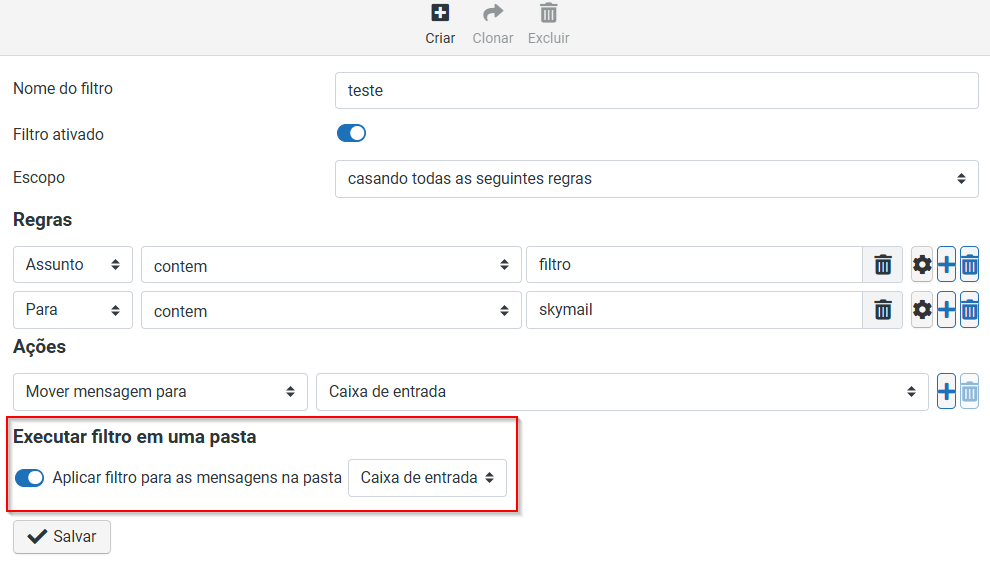Click the Clonar arrow icon
Image resolution: width=990 pixels, height=566 pixels.
click(493, 13)
